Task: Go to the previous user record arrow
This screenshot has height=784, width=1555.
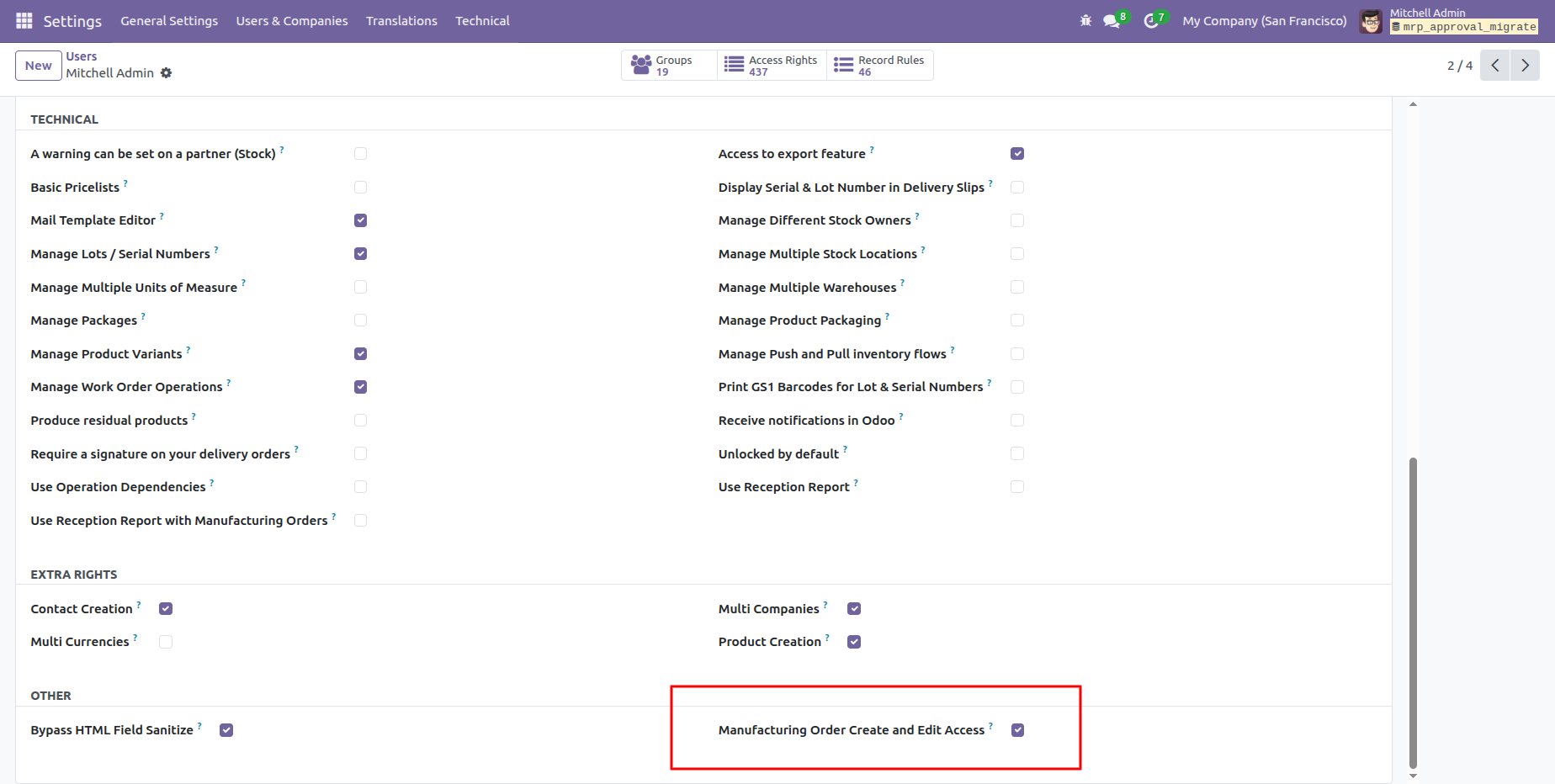Action: click(1495, 66)
